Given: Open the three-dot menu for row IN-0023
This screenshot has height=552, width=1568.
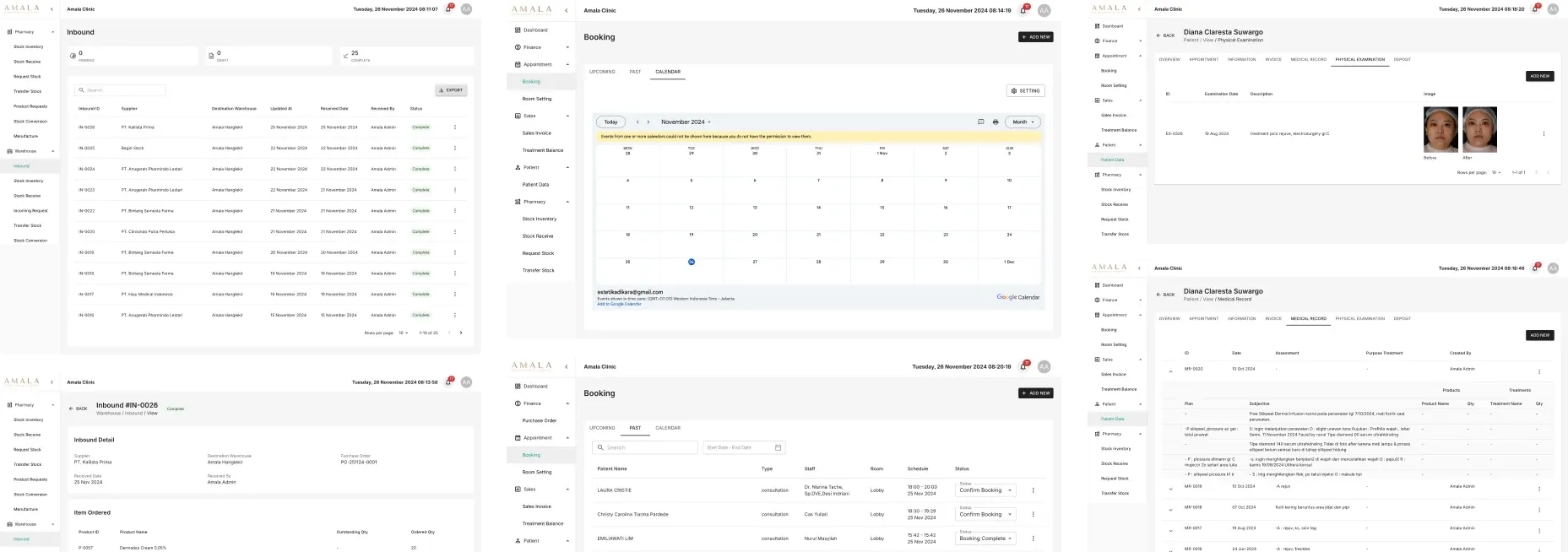Looking at the screenshot, I should coord(455,190).
